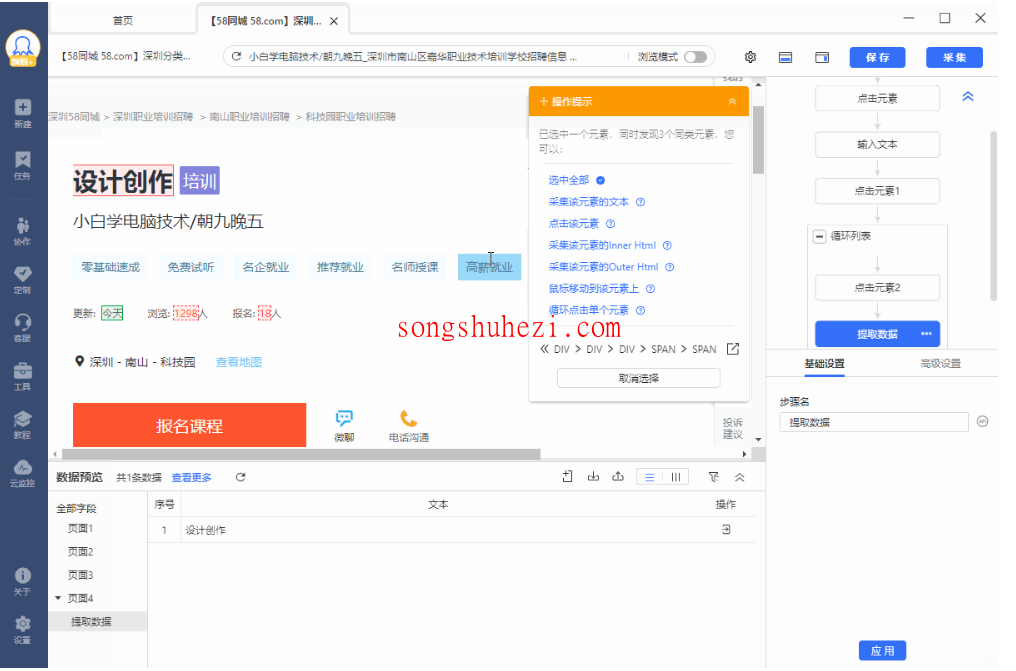Screen dimensions: 1016x671
Task: Switch data preview to horizontal rows layout
Action: pyautogui.click(x=649, y=477)
